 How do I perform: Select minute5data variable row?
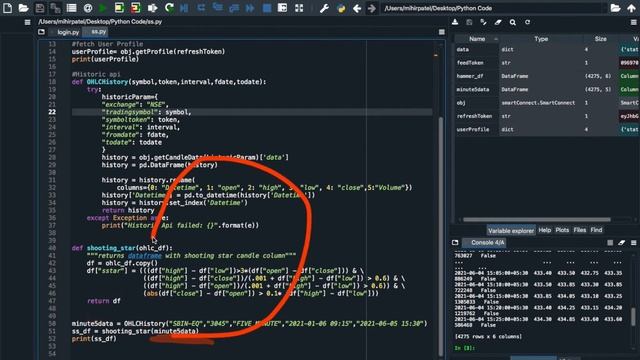[x=547, y=89]
